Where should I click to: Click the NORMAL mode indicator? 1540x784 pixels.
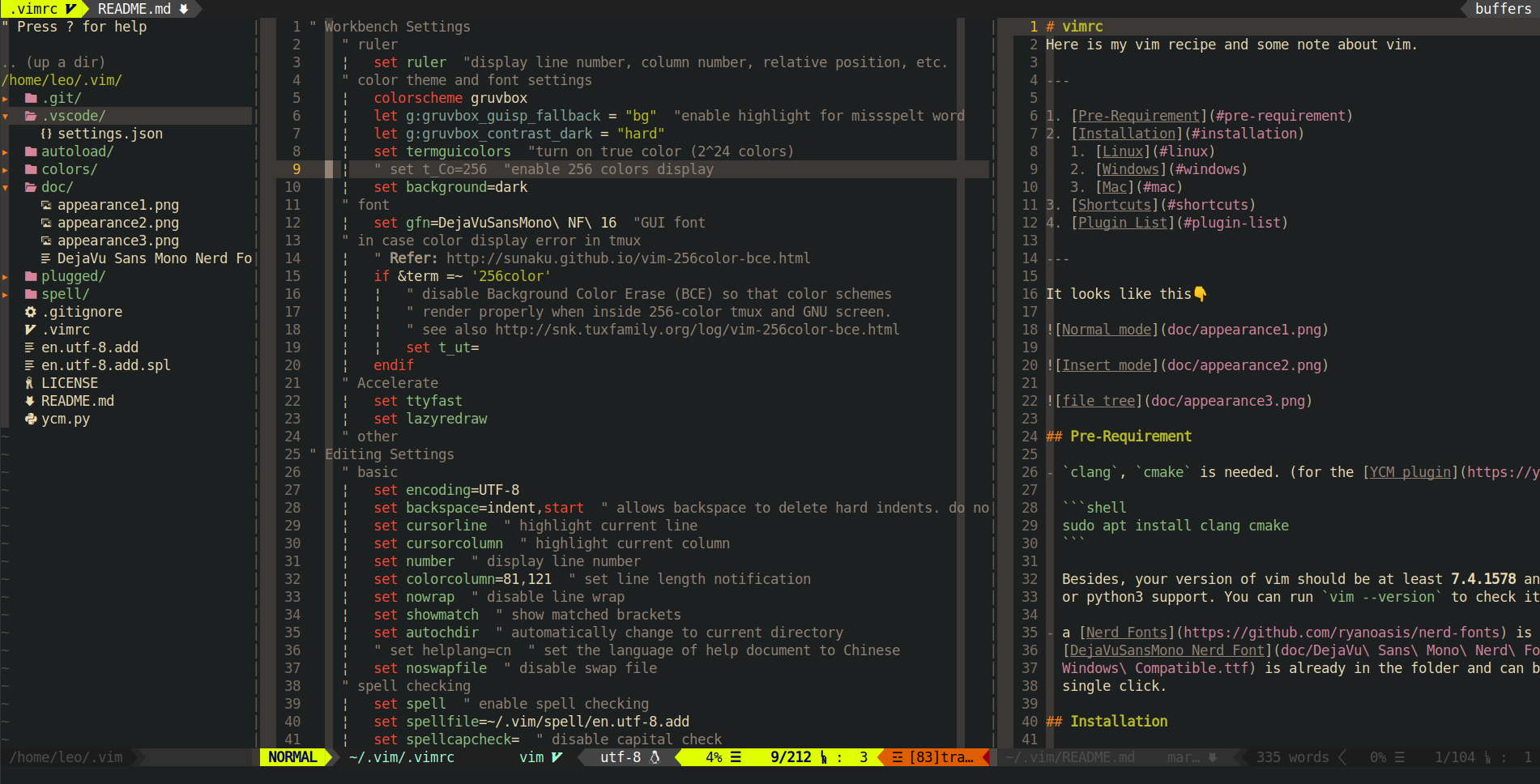292,757
